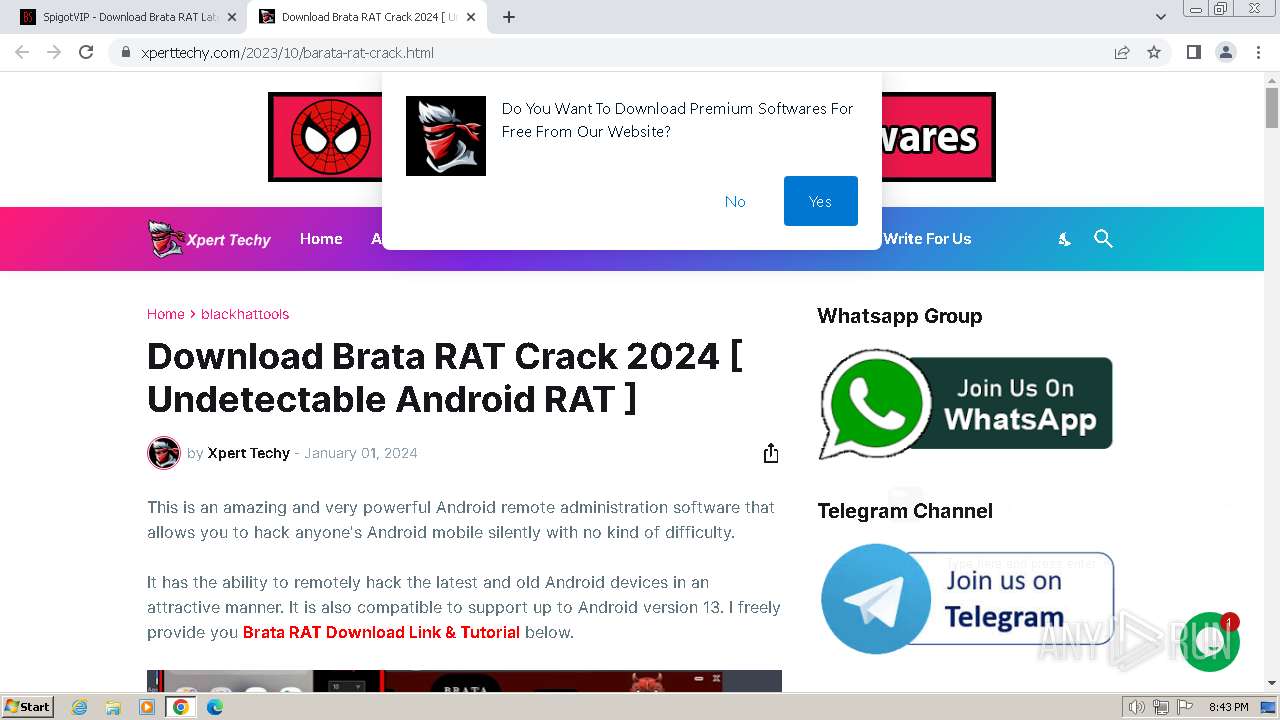
Task: Open network status tray icon
Action: tap(1161, 707)
